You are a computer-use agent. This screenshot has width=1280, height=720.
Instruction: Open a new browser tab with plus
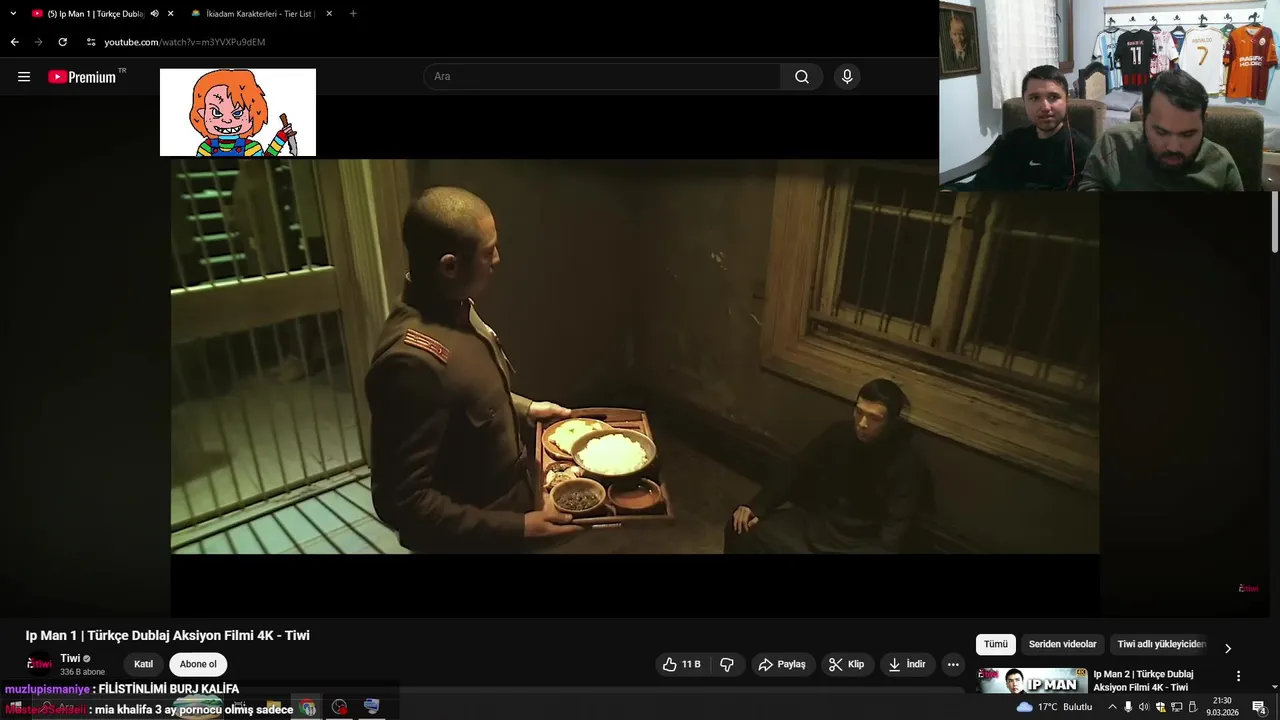[353, 14]
